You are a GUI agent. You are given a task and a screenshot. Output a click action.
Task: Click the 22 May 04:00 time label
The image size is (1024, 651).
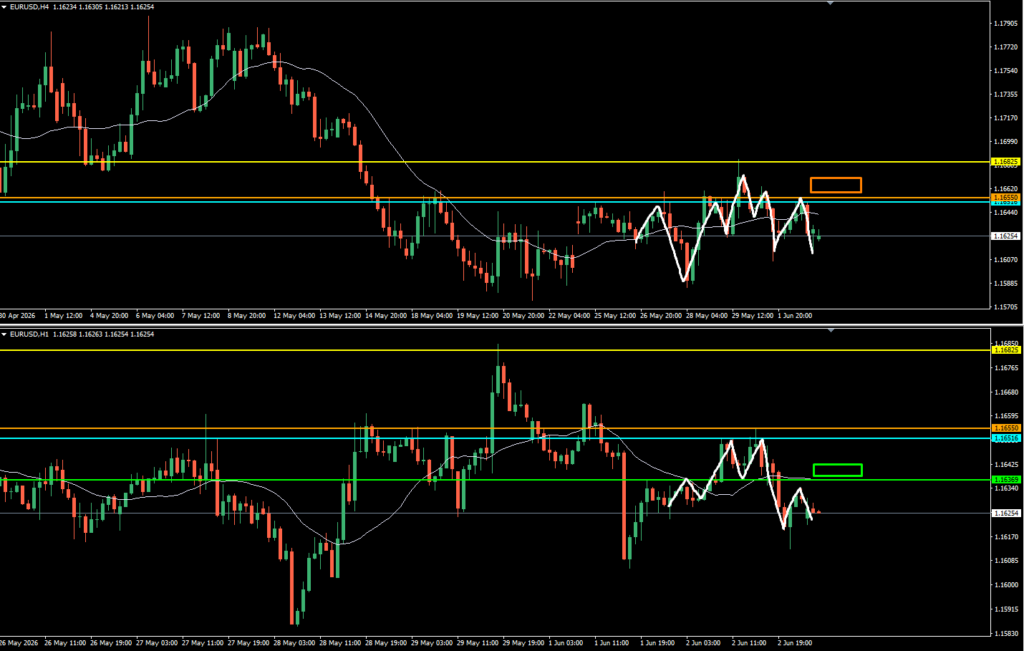[x=569, y=315]
